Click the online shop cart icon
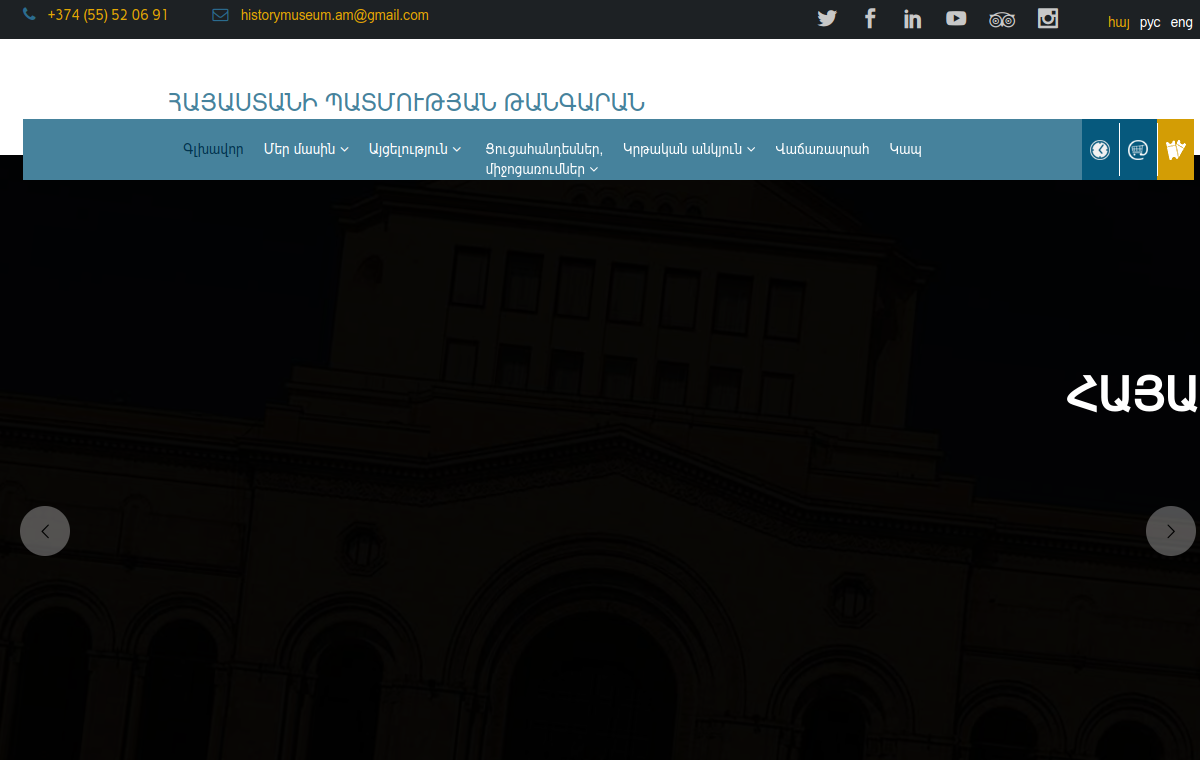 (1138, 150)
